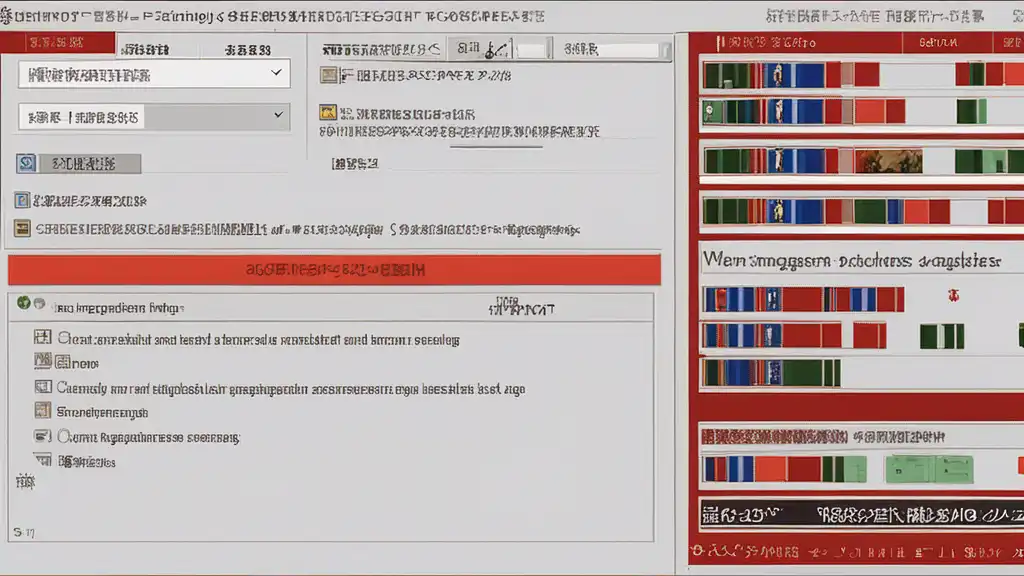This screenshot has height=576, width=1024.
Task: Click the green circle icon in the list header
Action: 24,302
